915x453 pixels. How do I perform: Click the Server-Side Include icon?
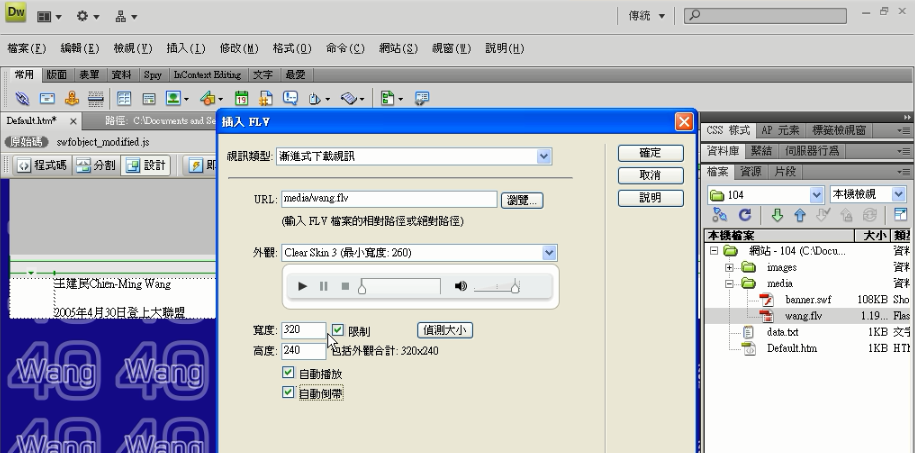[x=266, y=98]
